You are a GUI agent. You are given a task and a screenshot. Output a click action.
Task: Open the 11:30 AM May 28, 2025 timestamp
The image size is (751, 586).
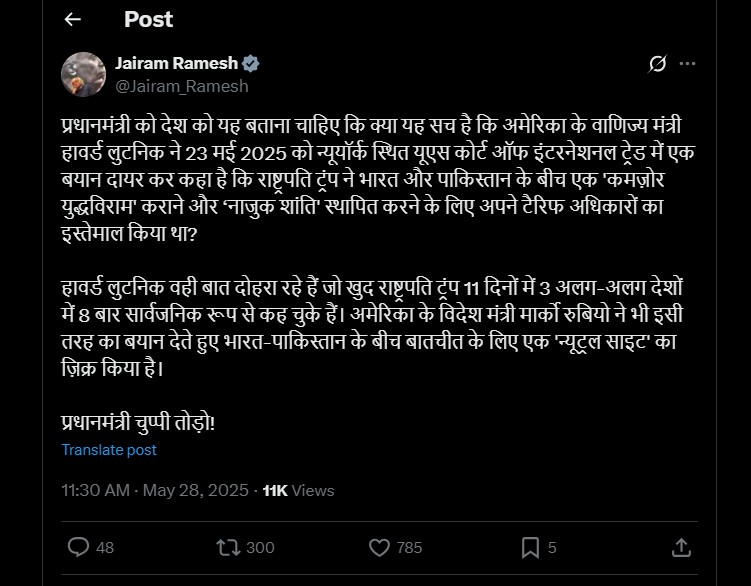(154, 491)
